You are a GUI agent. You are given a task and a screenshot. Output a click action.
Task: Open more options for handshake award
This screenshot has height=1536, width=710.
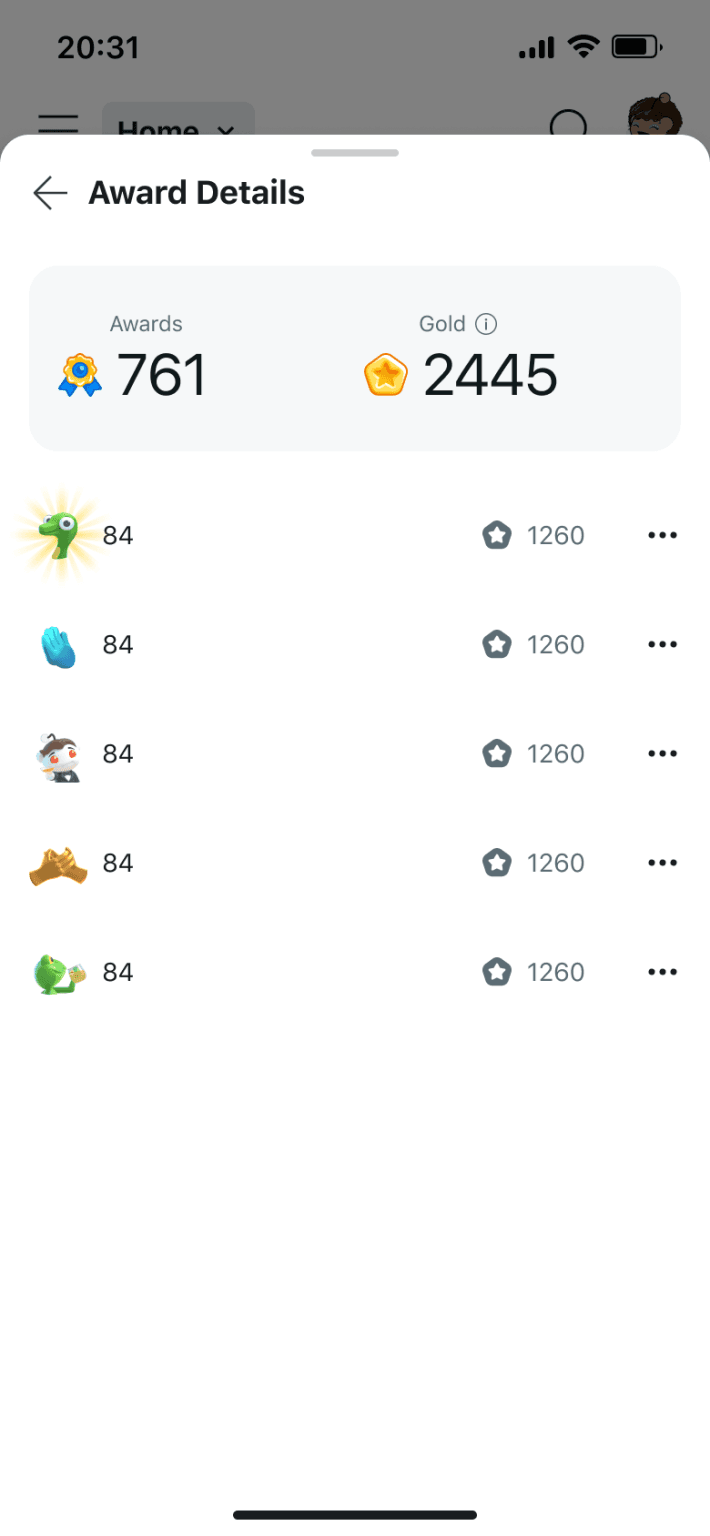click(662, 863)
